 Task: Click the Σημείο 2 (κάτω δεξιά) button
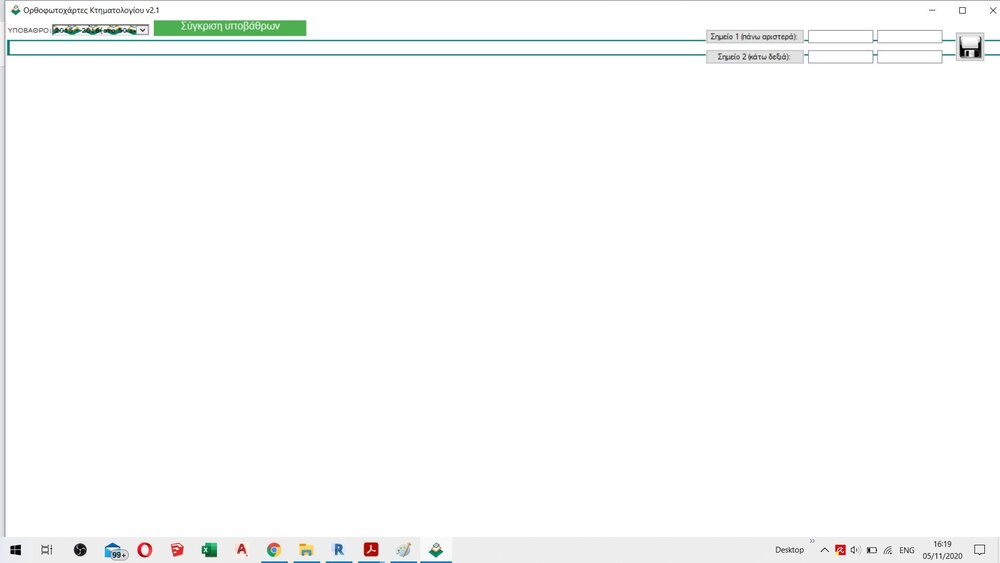755,57
